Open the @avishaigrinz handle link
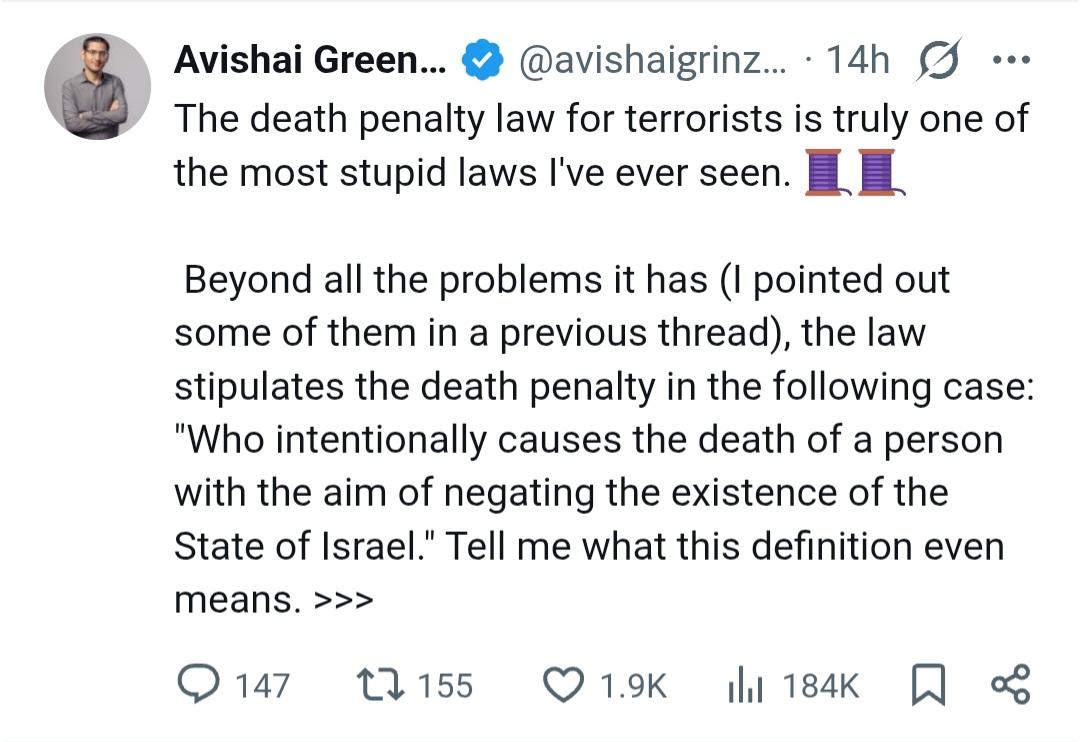 (x=653, y=62)
